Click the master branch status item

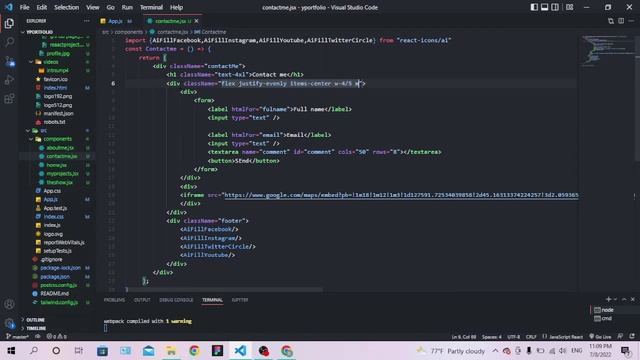(x=17, y=337)
